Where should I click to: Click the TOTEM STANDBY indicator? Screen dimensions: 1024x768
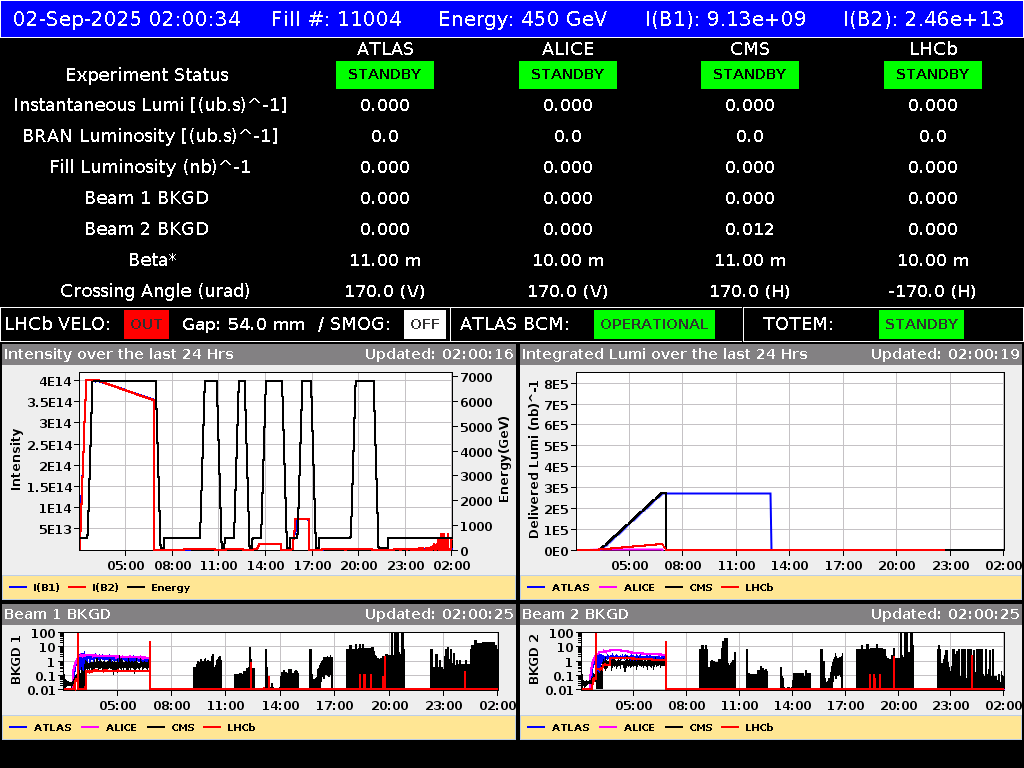tap(921, 325)
